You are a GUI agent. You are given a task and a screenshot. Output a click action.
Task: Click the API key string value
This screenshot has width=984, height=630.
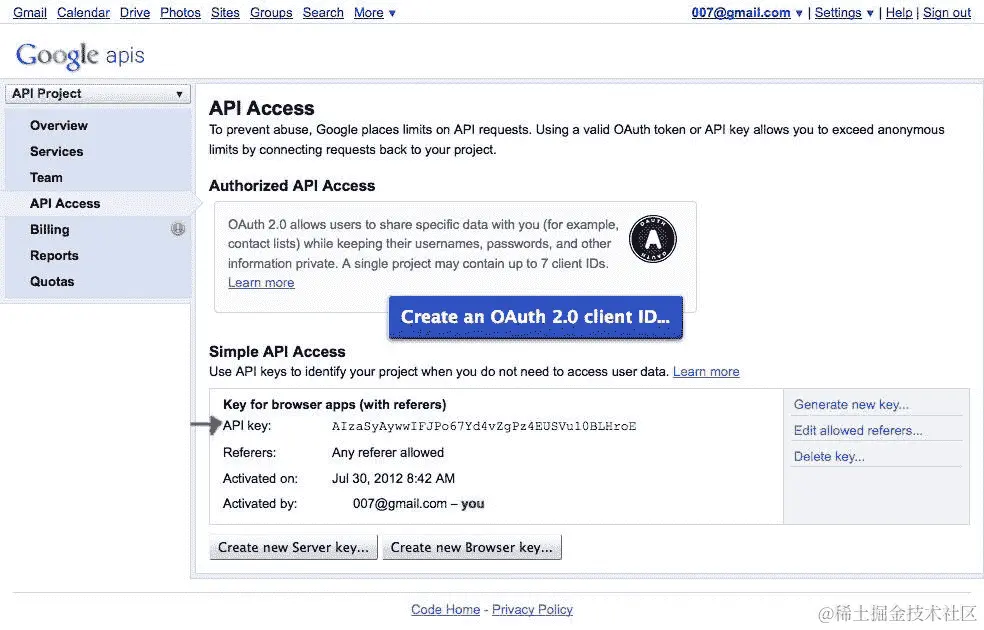pyautogui.click(x=484, y=426)
